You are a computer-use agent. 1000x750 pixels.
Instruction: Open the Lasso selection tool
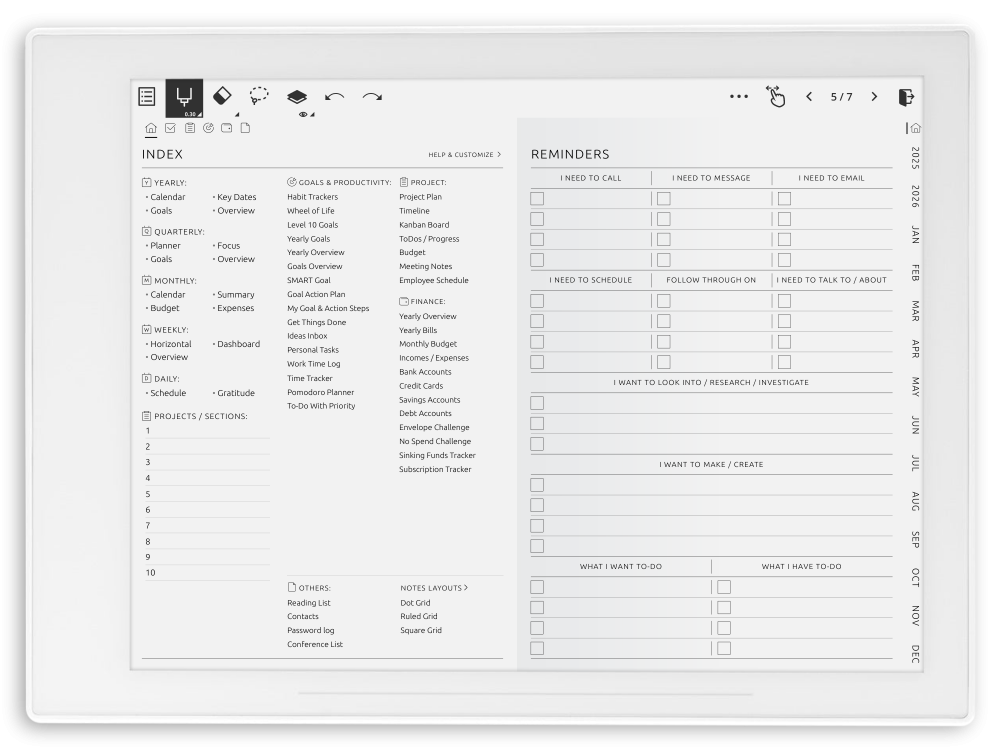[259, 94]
